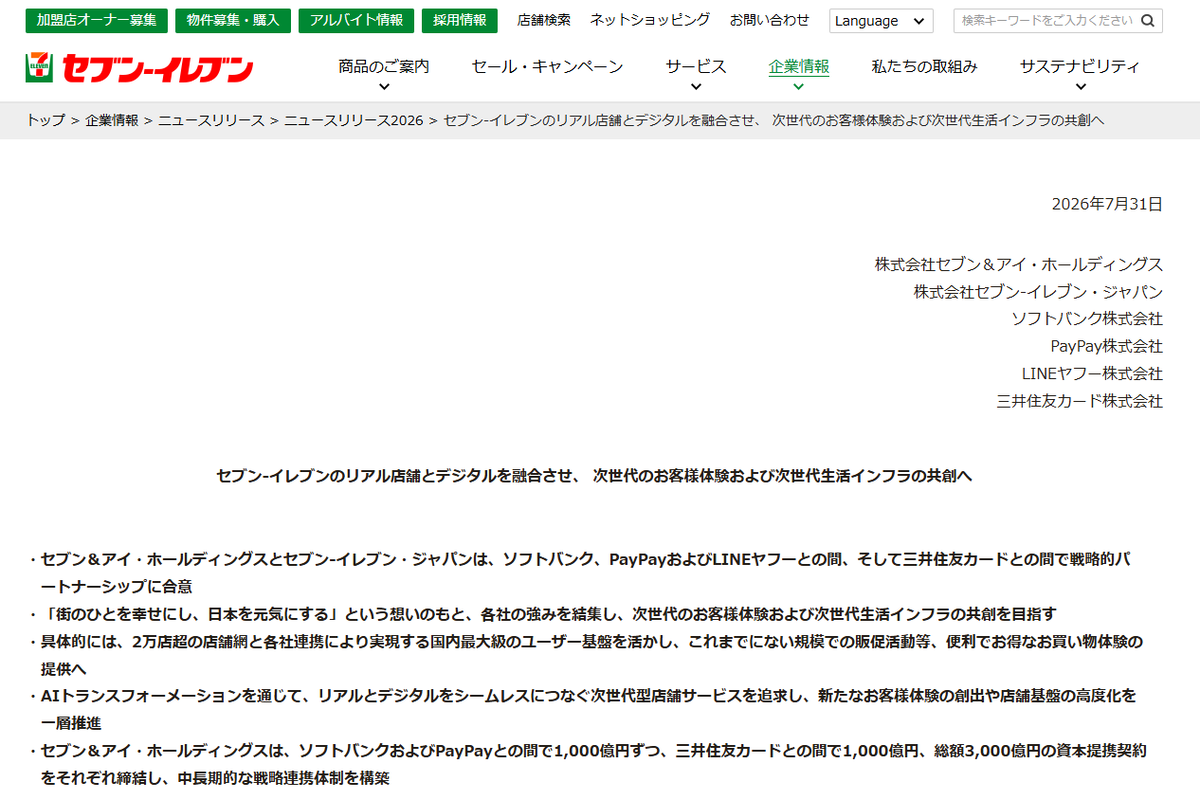The height and width of the screenshot is (800, 1200).
Task: Click the centered bold press release headline
Action: point(594,476)
